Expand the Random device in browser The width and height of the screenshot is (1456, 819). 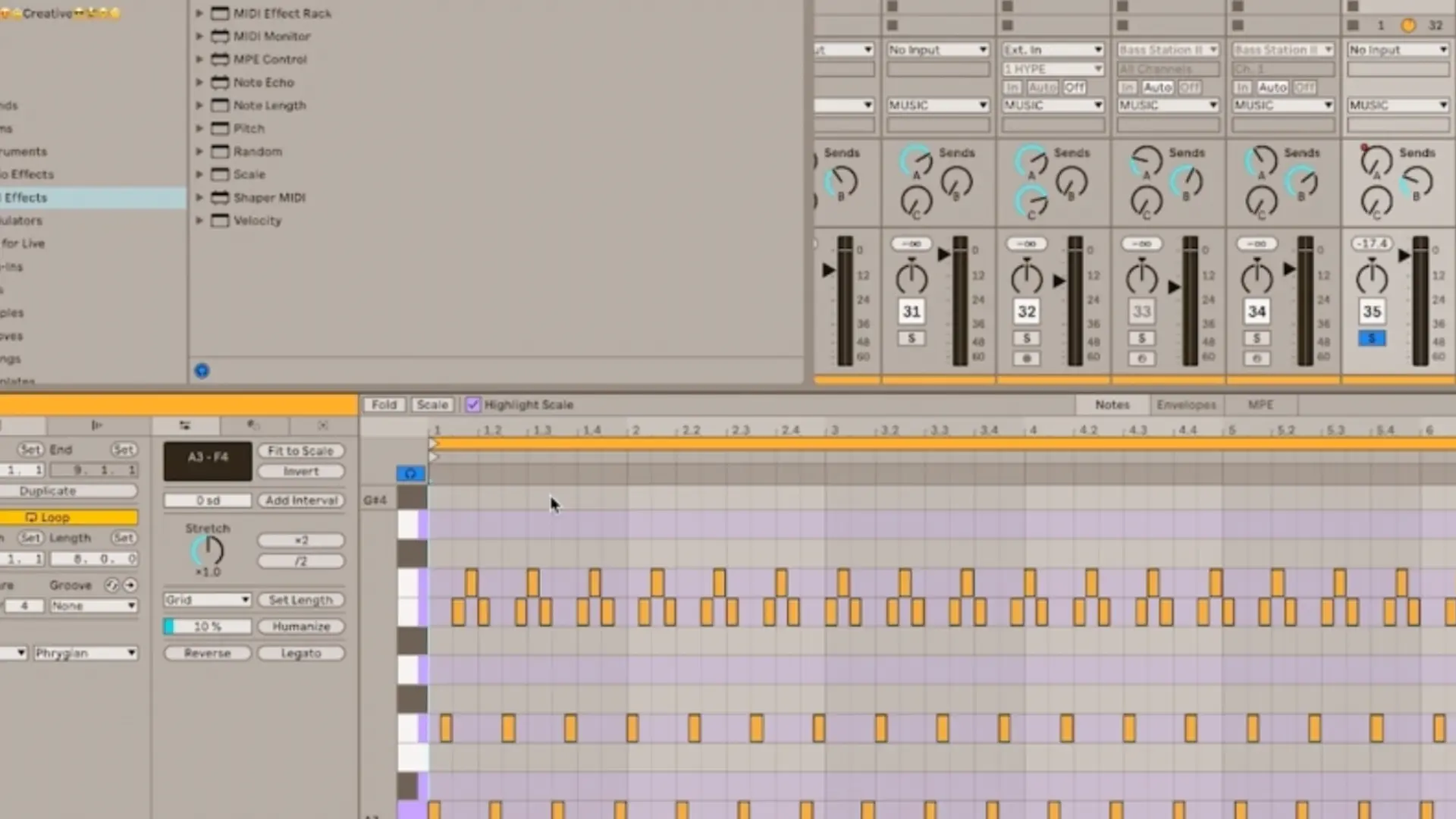click(199, 151)
